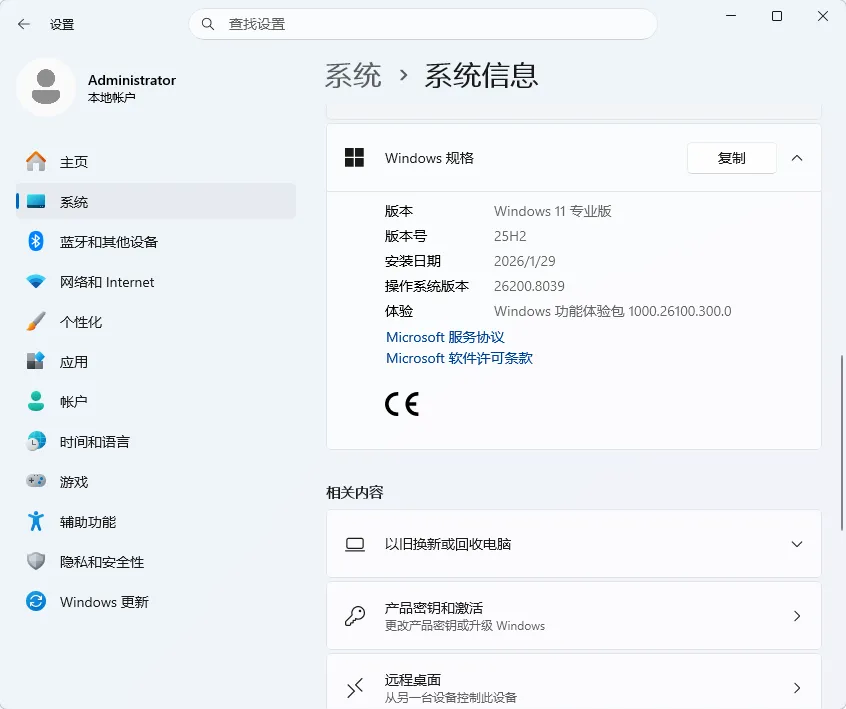Click the version value 25H2
Image resolution: width=846 pixels, height=709 pixels.
pyautogui.click(x=510, y=236)
